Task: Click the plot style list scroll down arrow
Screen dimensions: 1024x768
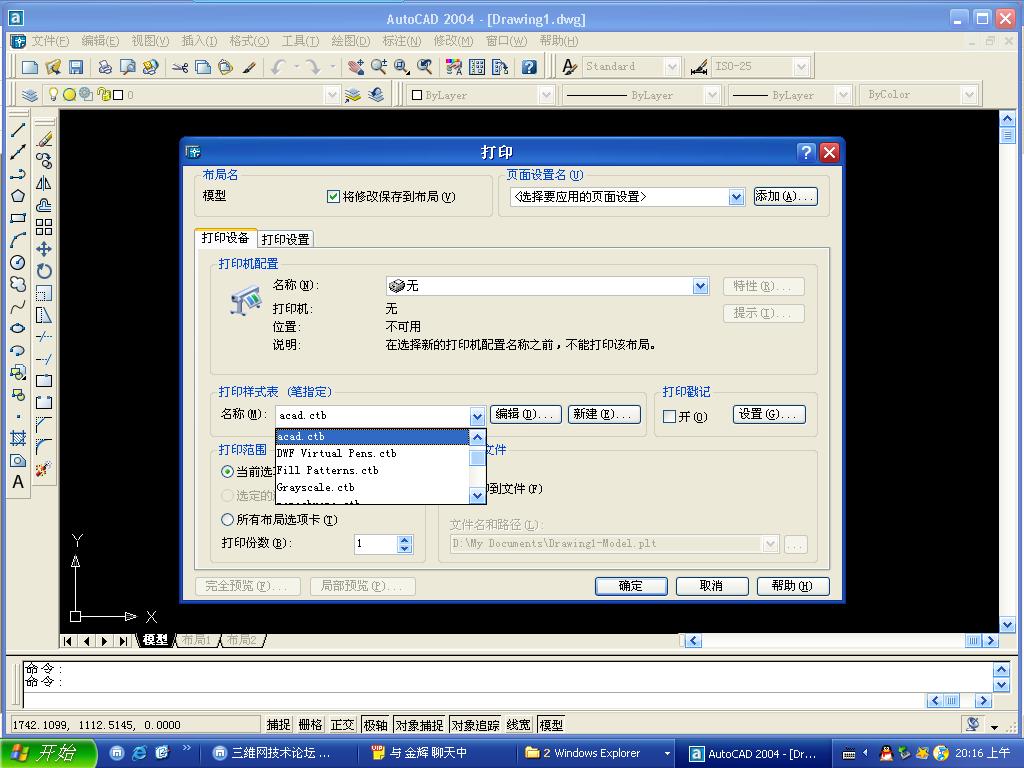Action: click(x=477, y=496)
